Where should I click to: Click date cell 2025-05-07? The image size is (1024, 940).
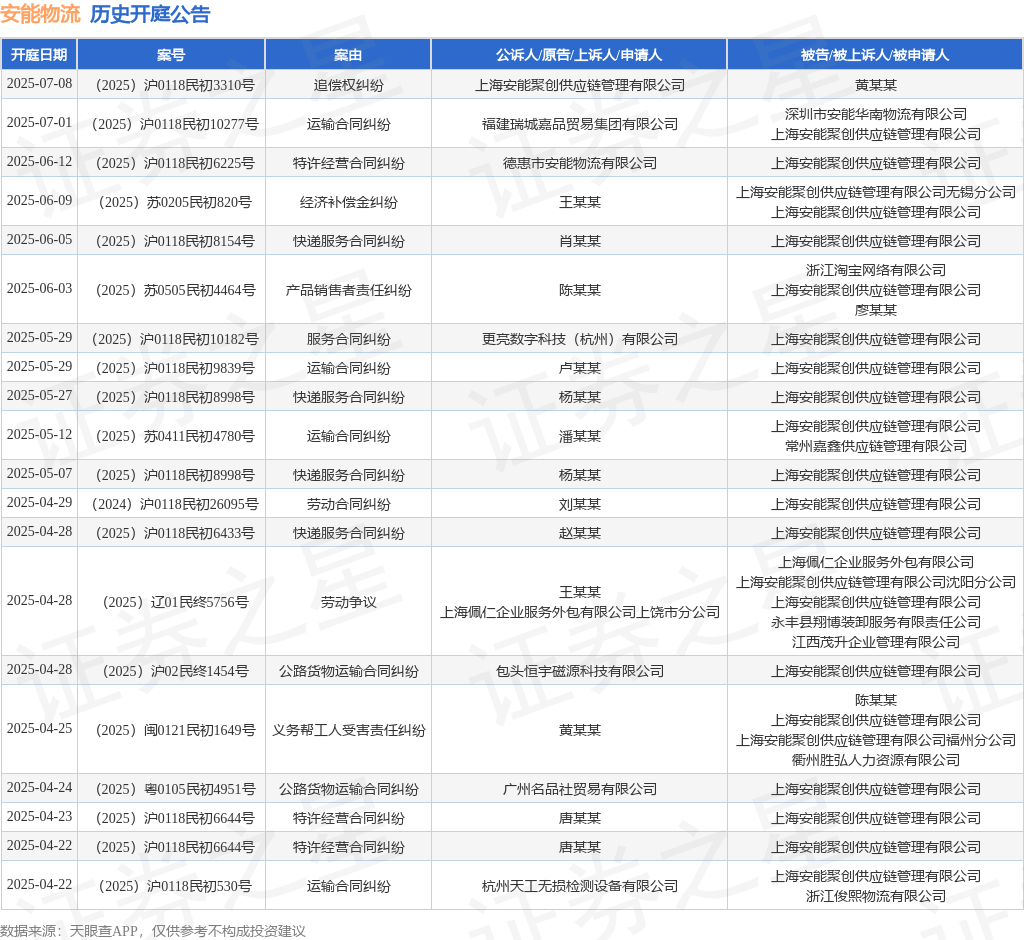39,474
